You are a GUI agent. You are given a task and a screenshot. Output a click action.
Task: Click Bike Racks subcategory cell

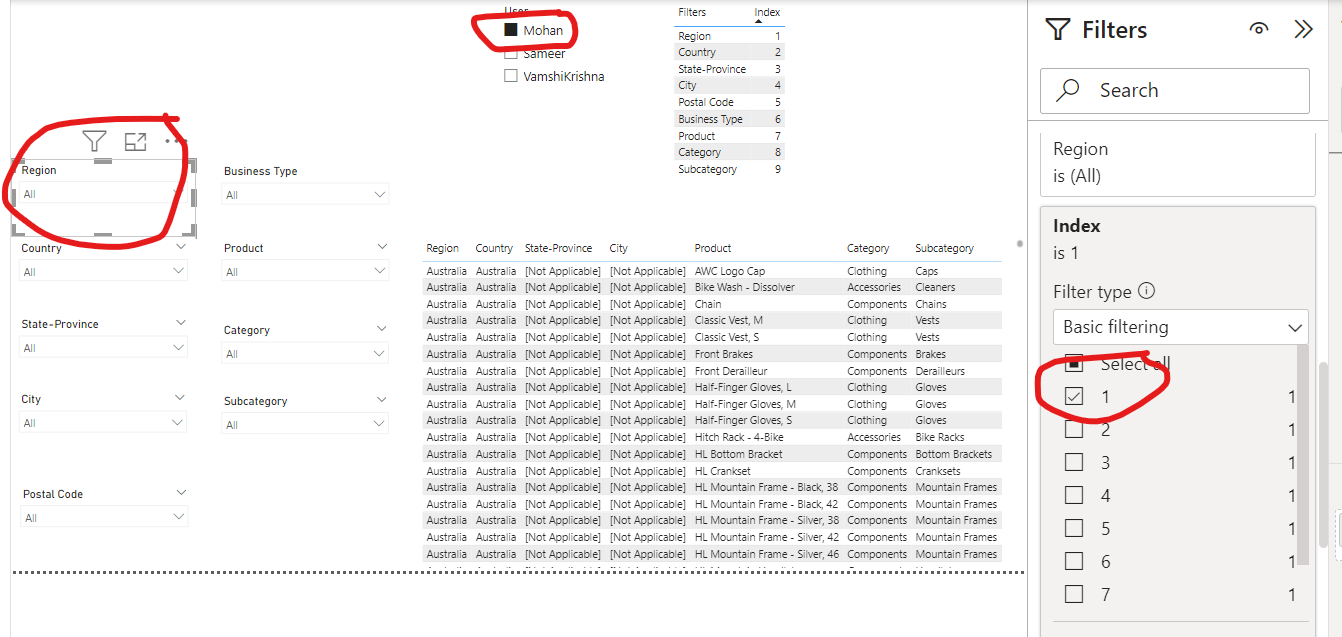pos(940,437)
